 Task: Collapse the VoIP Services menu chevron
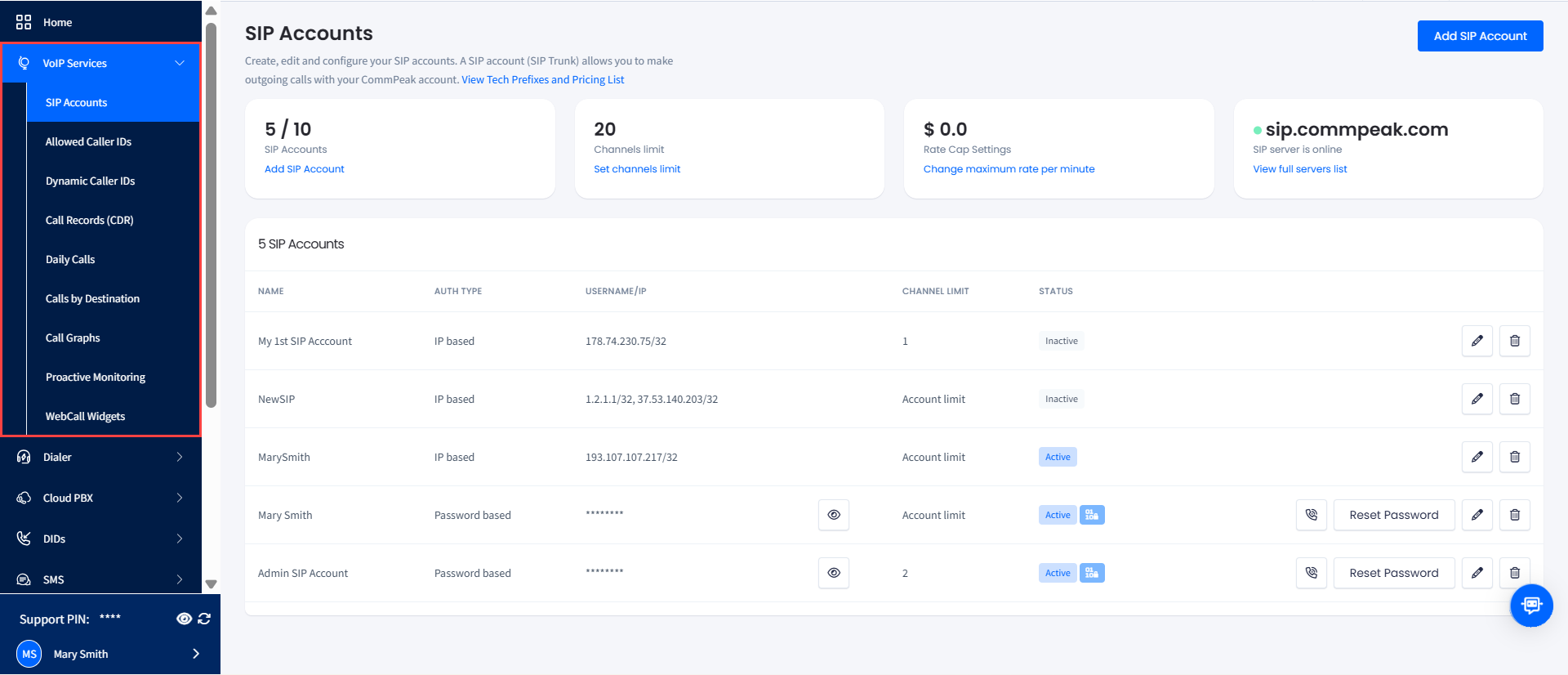(x=180, y=63)
